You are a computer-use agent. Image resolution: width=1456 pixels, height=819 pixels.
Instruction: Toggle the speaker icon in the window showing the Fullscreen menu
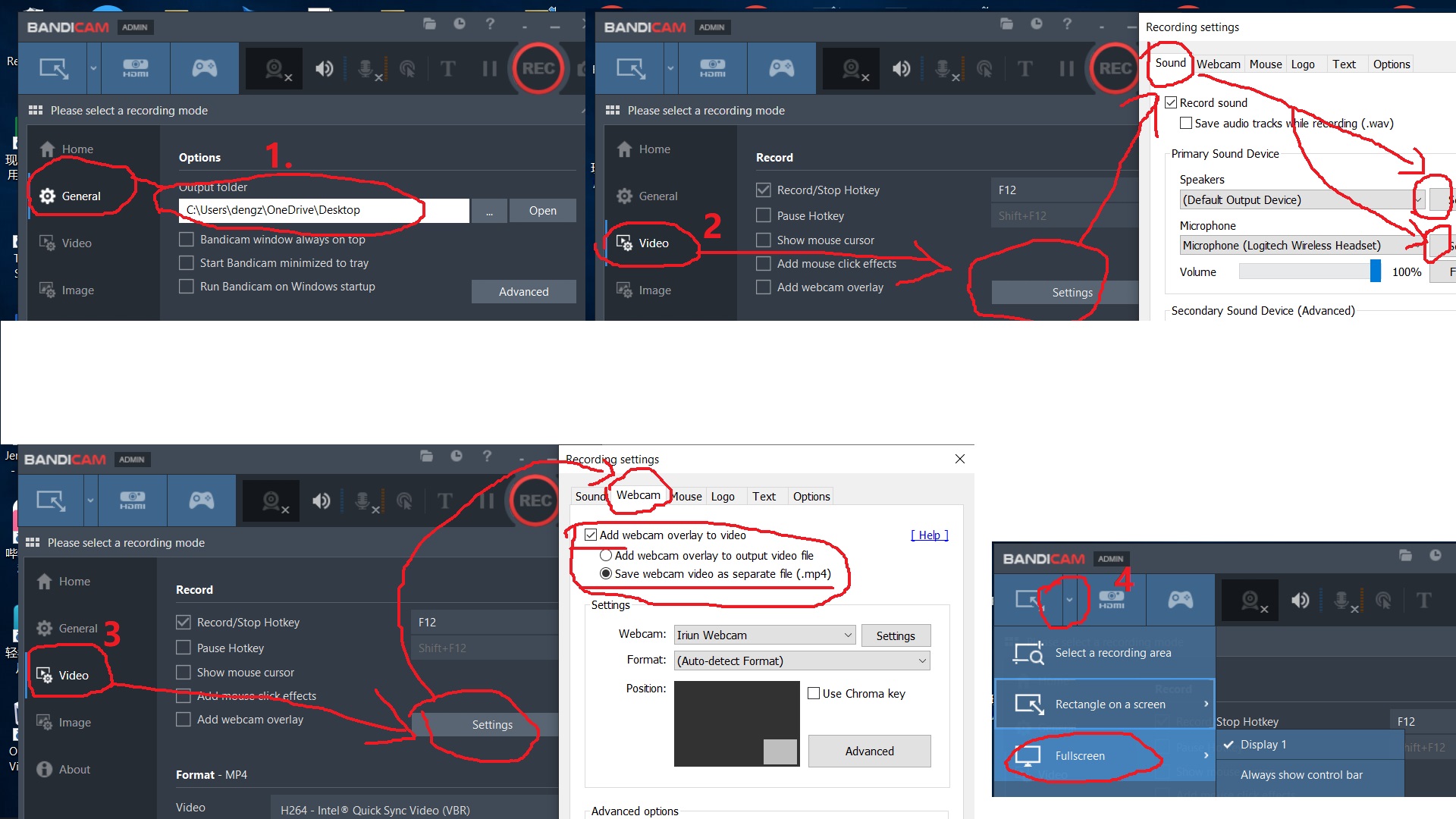click(x=1301, y=601)
